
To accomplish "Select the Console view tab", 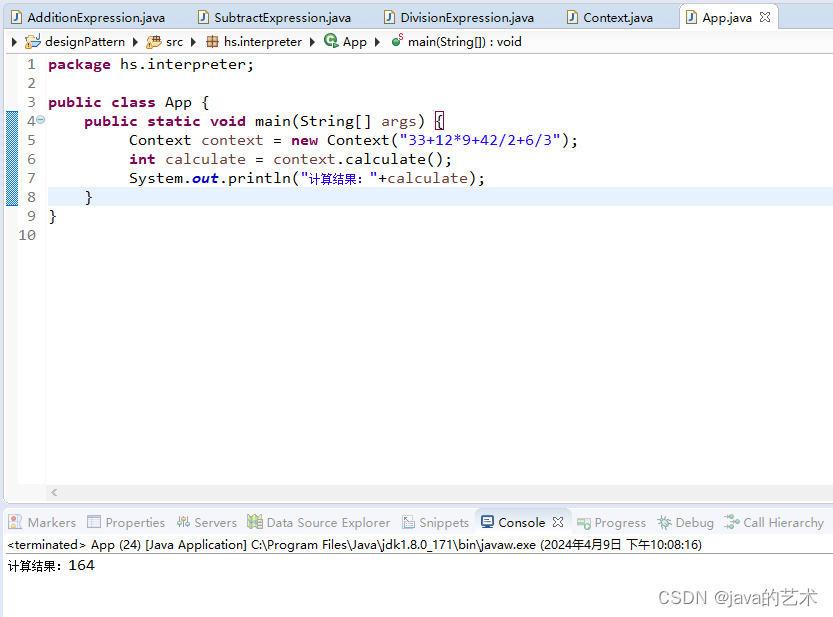I will pyautogui.click(x=521, y=522).
